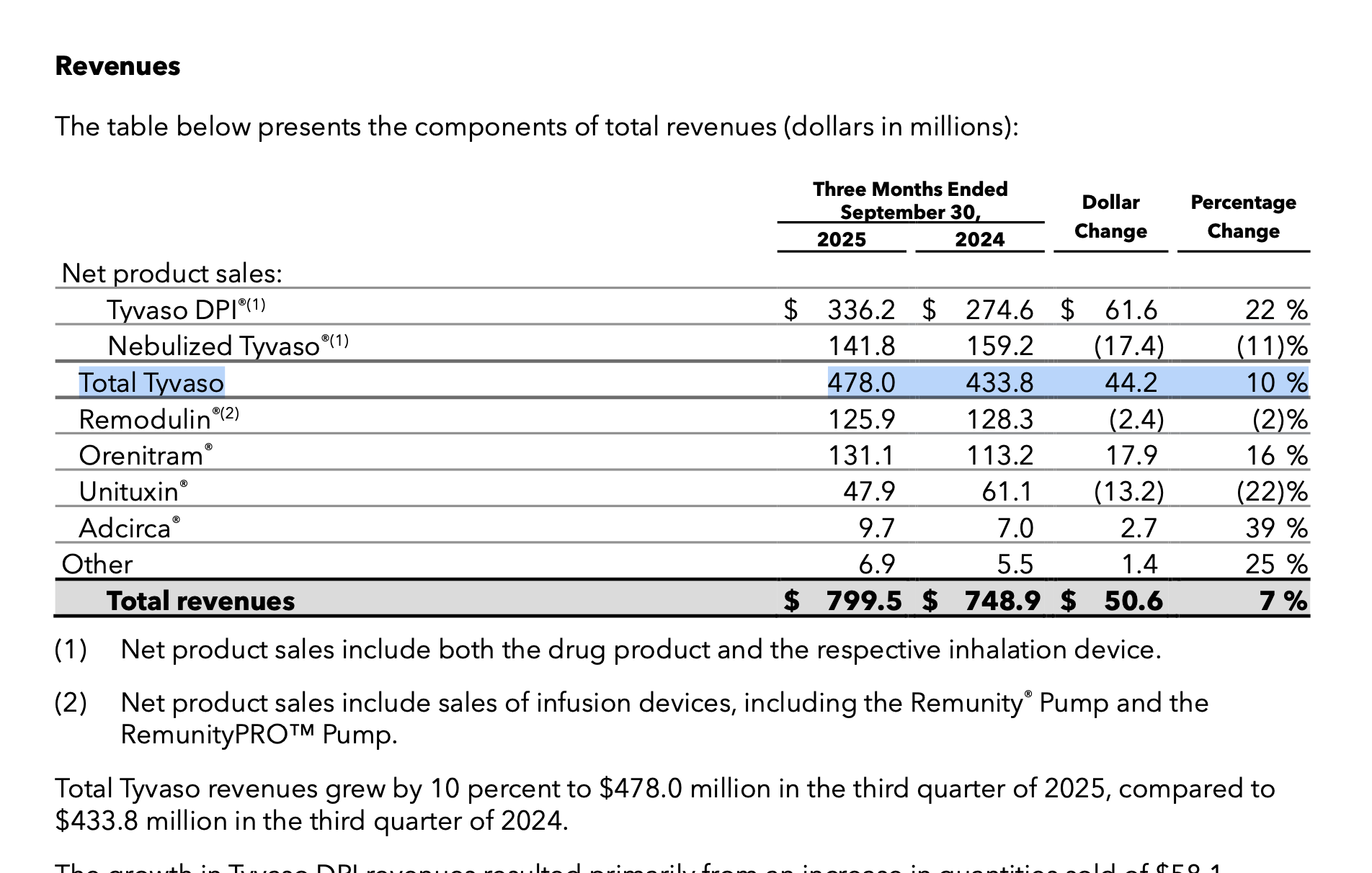Image resolution: width=1372 pixels, height=873 pixels.
Task: Click the "Percentage Change" column header
Action: [1243, 217]
